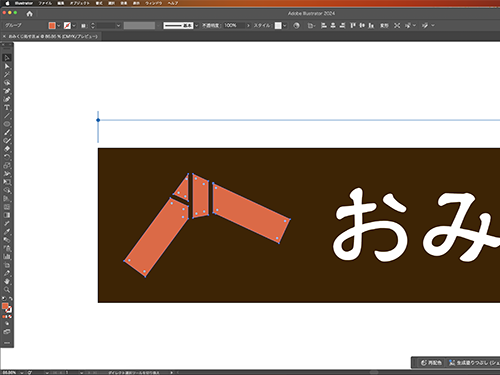Screen dimensions: 500x375
Task: Select the Artboard tool
Action: [x=7, y=265]
